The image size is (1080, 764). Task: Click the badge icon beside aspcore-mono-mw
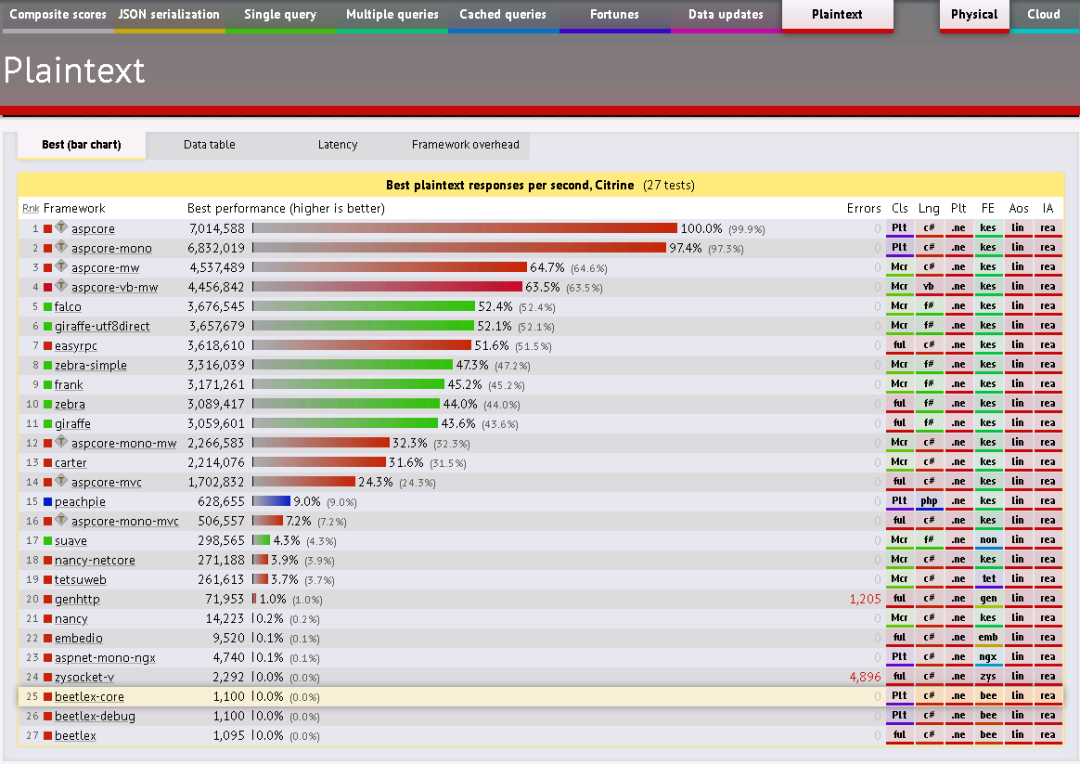coord(61,442)
